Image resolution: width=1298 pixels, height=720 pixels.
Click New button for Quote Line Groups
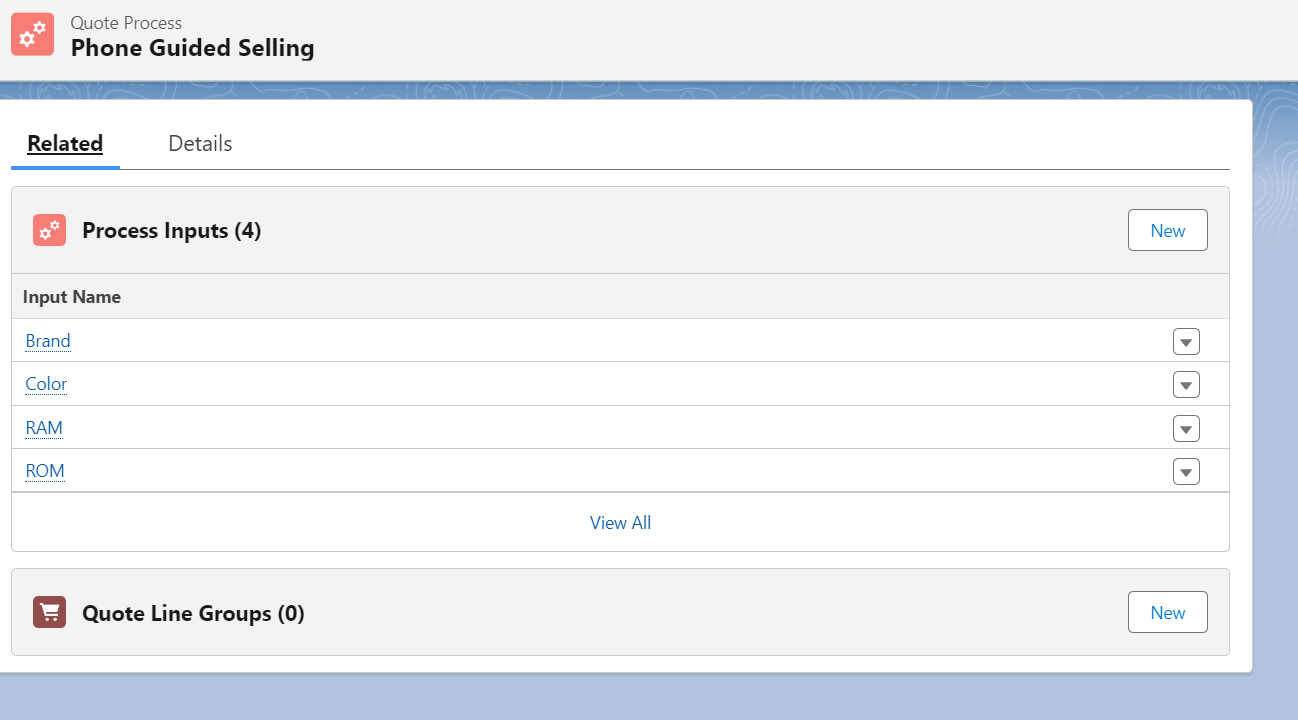[x=1167, y=612]
